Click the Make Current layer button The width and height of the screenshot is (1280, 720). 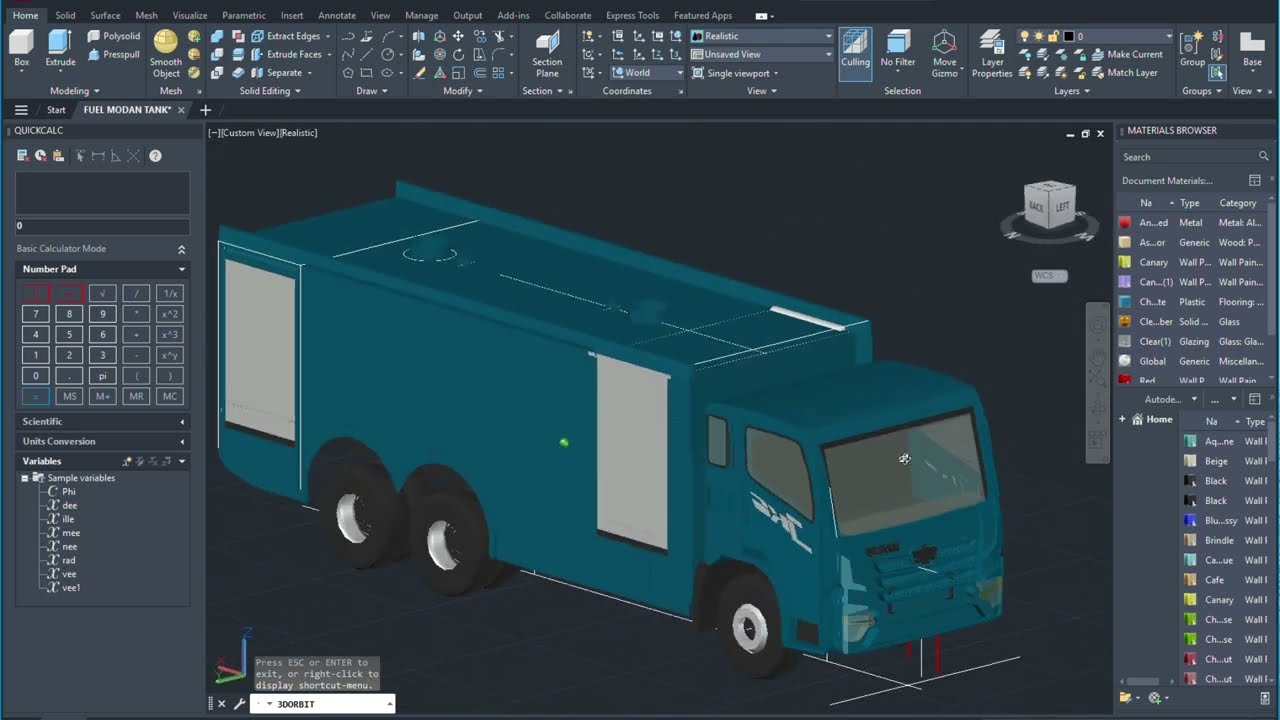[1127, 54]
